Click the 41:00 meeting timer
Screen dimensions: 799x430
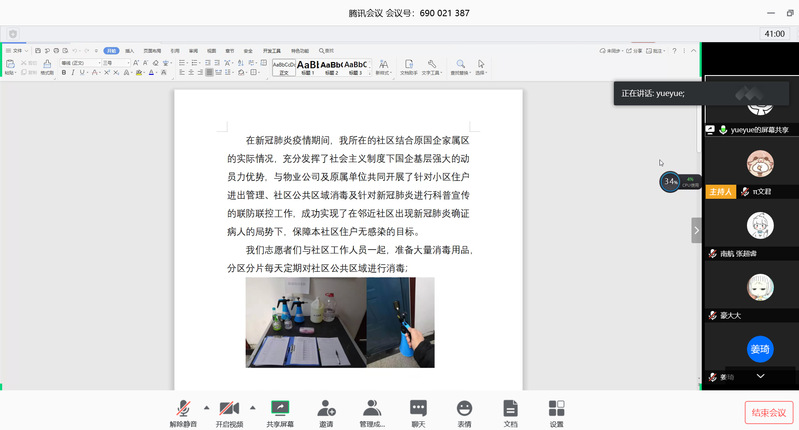coord(774,33)
